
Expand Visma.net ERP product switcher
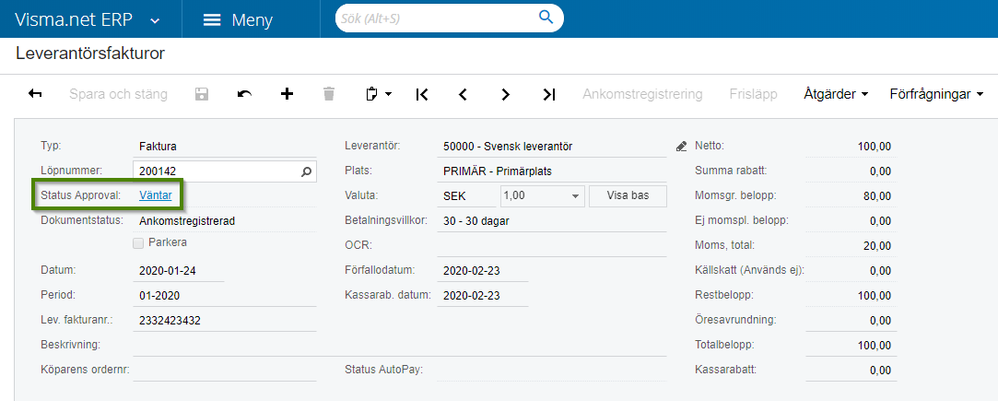154,20
